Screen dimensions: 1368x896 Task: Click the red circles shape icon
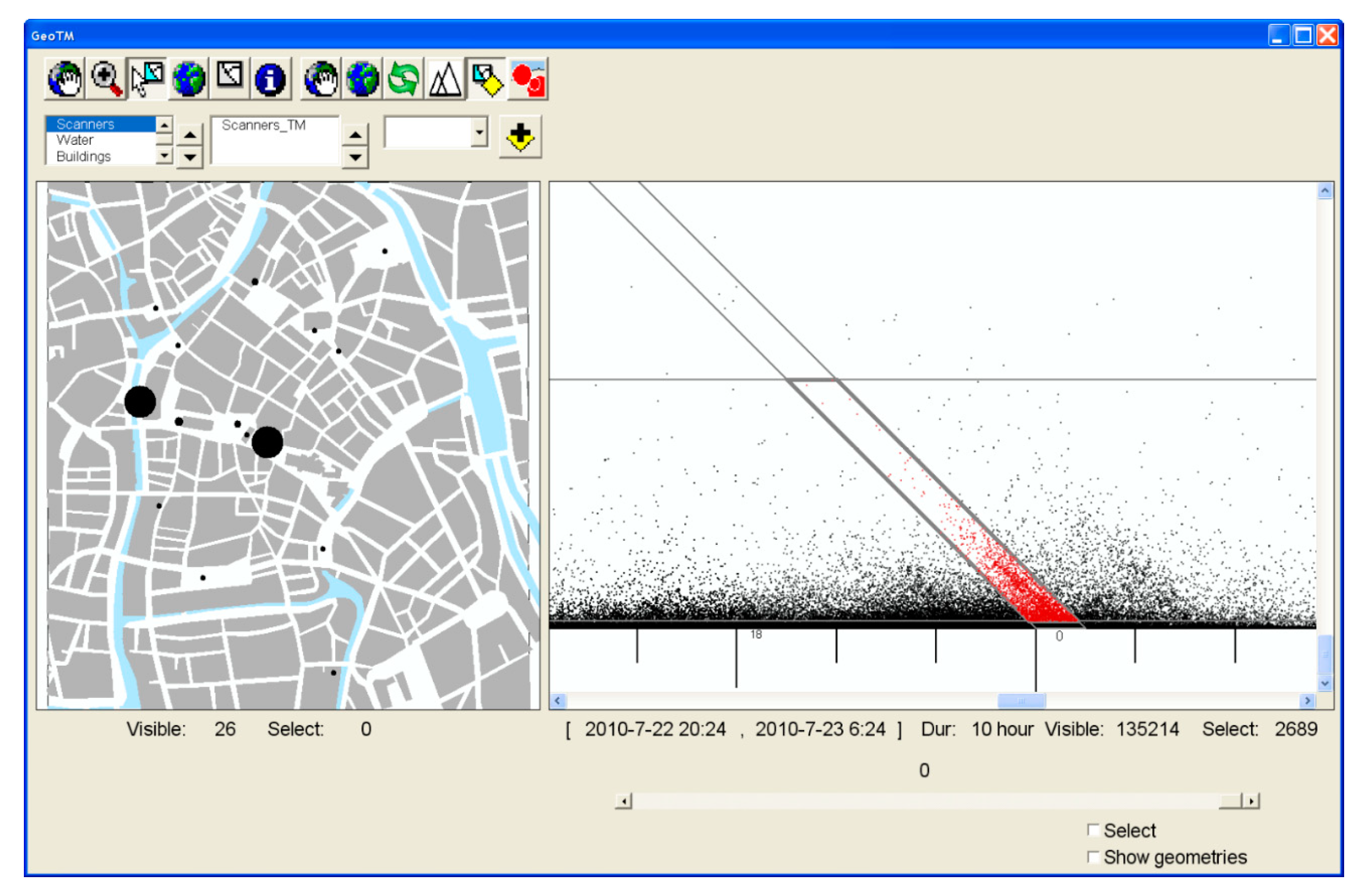pos(528,79)
